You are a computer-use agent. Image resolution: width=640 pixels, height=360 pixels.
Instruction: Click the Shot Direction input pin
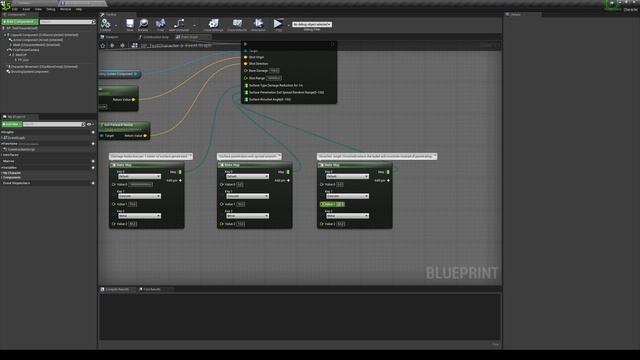pos(246,64)
